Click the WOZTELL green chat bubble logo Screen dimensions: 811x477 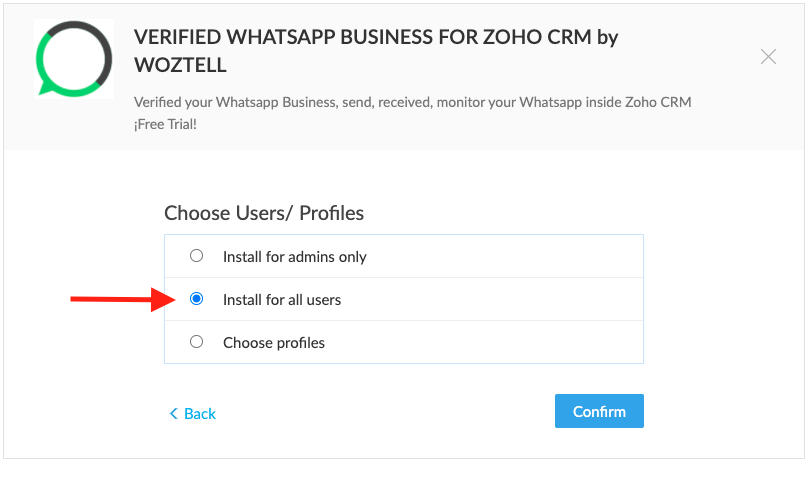coord(74,58)
